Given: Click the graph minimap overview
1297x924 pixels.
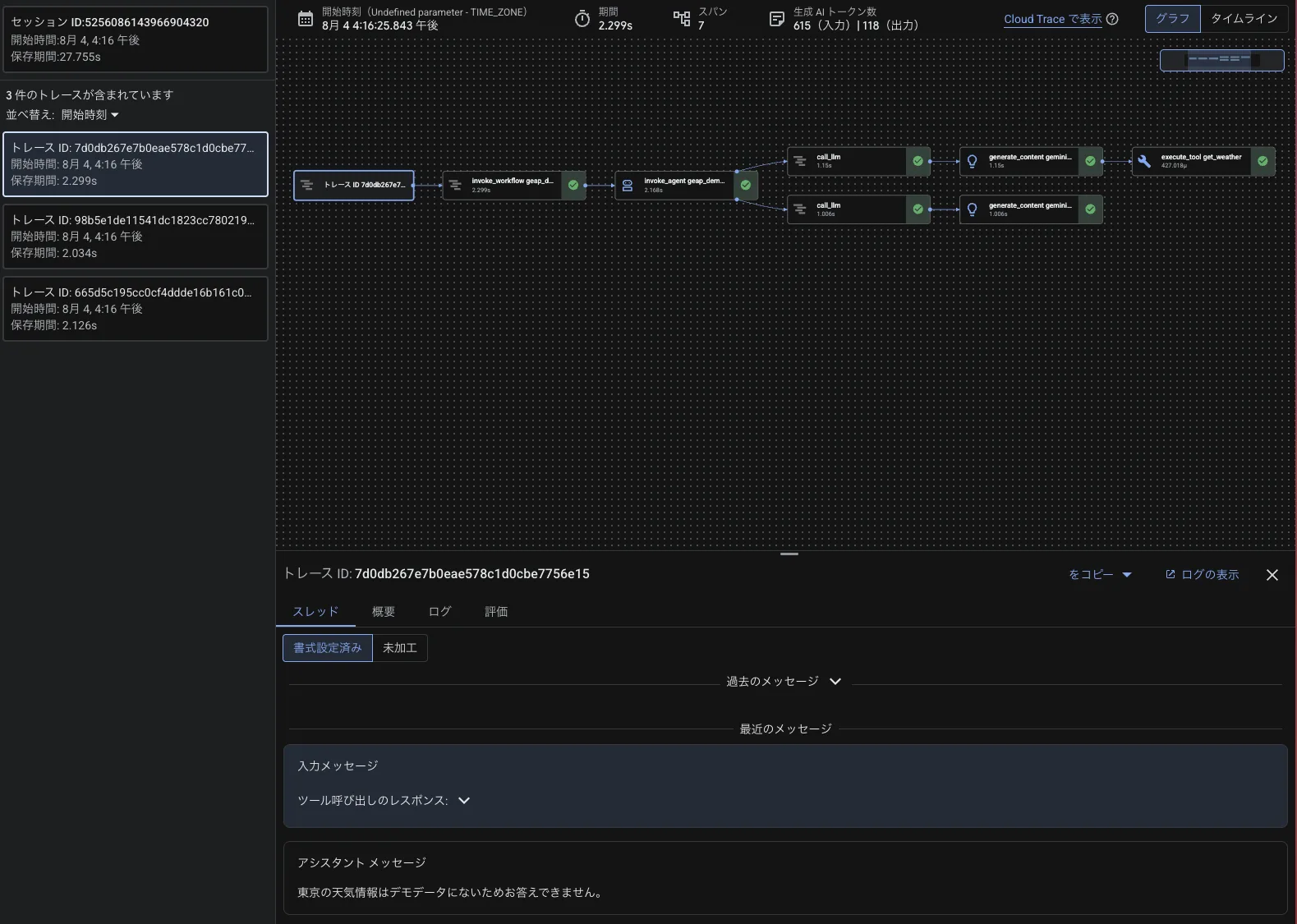Looking at the screenshot, I should (1222, 60).
